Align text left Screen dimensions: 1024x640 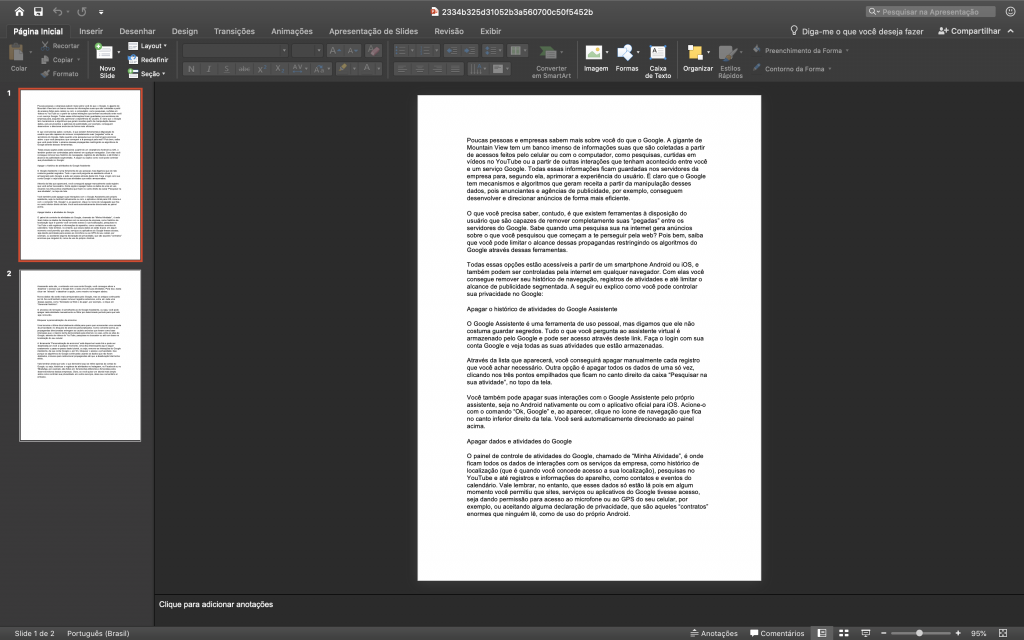pos(402,69)
